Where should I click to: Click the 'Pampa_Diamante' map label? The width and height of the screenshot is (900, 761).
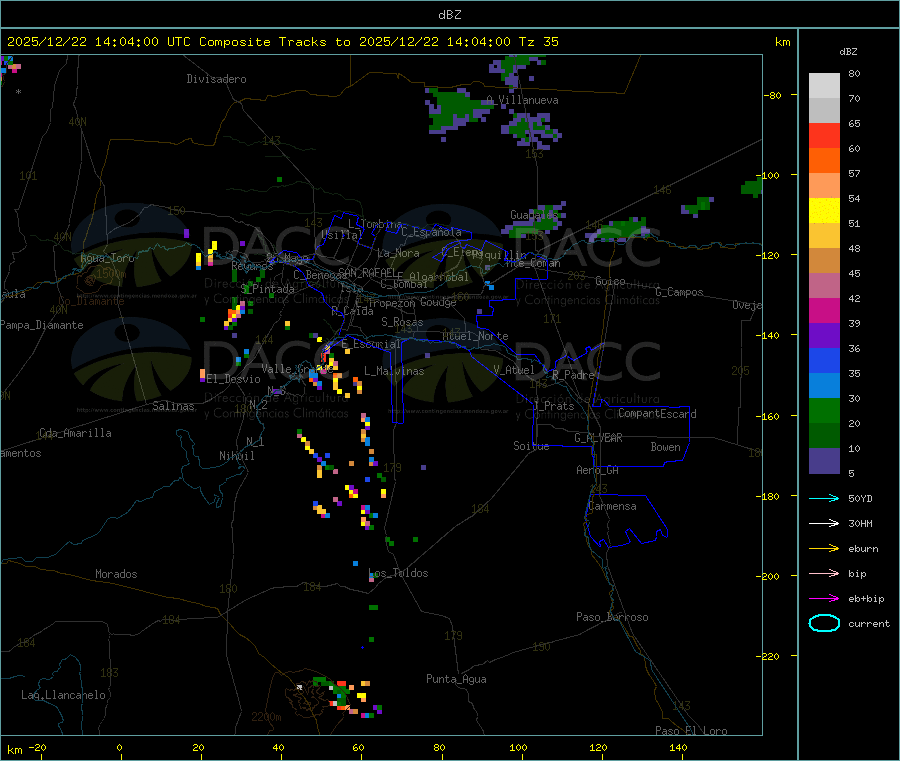(x=41, y=325)
